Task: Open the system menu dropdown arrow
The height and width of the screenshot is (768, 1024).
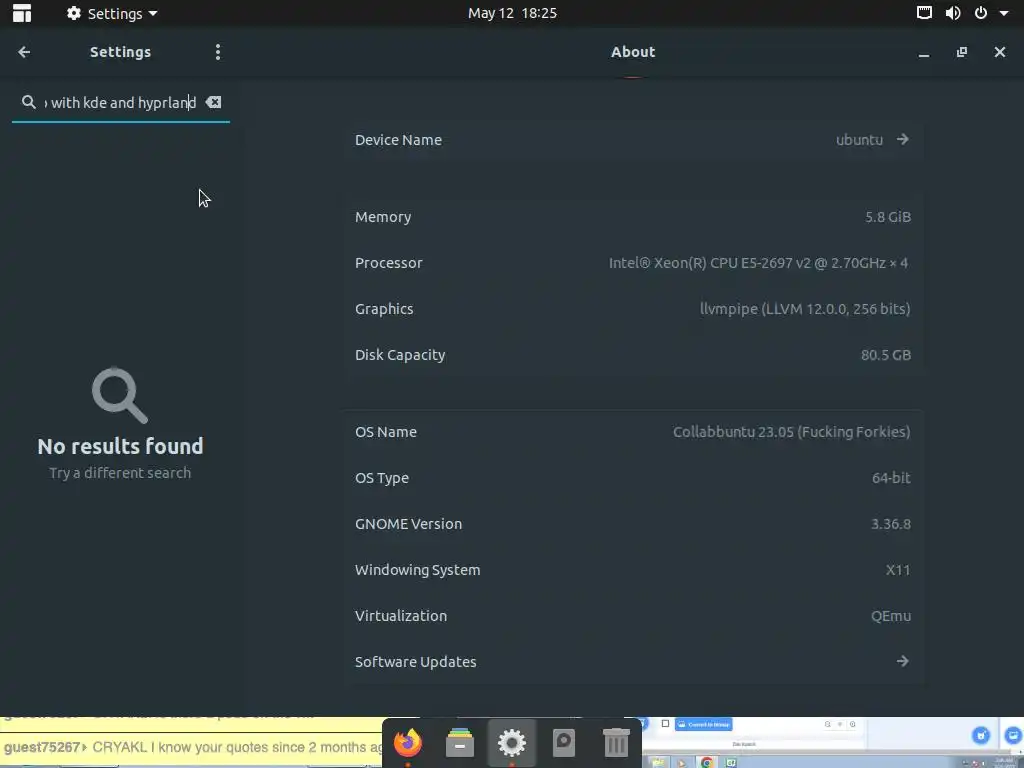Action: coord(1004,13)
